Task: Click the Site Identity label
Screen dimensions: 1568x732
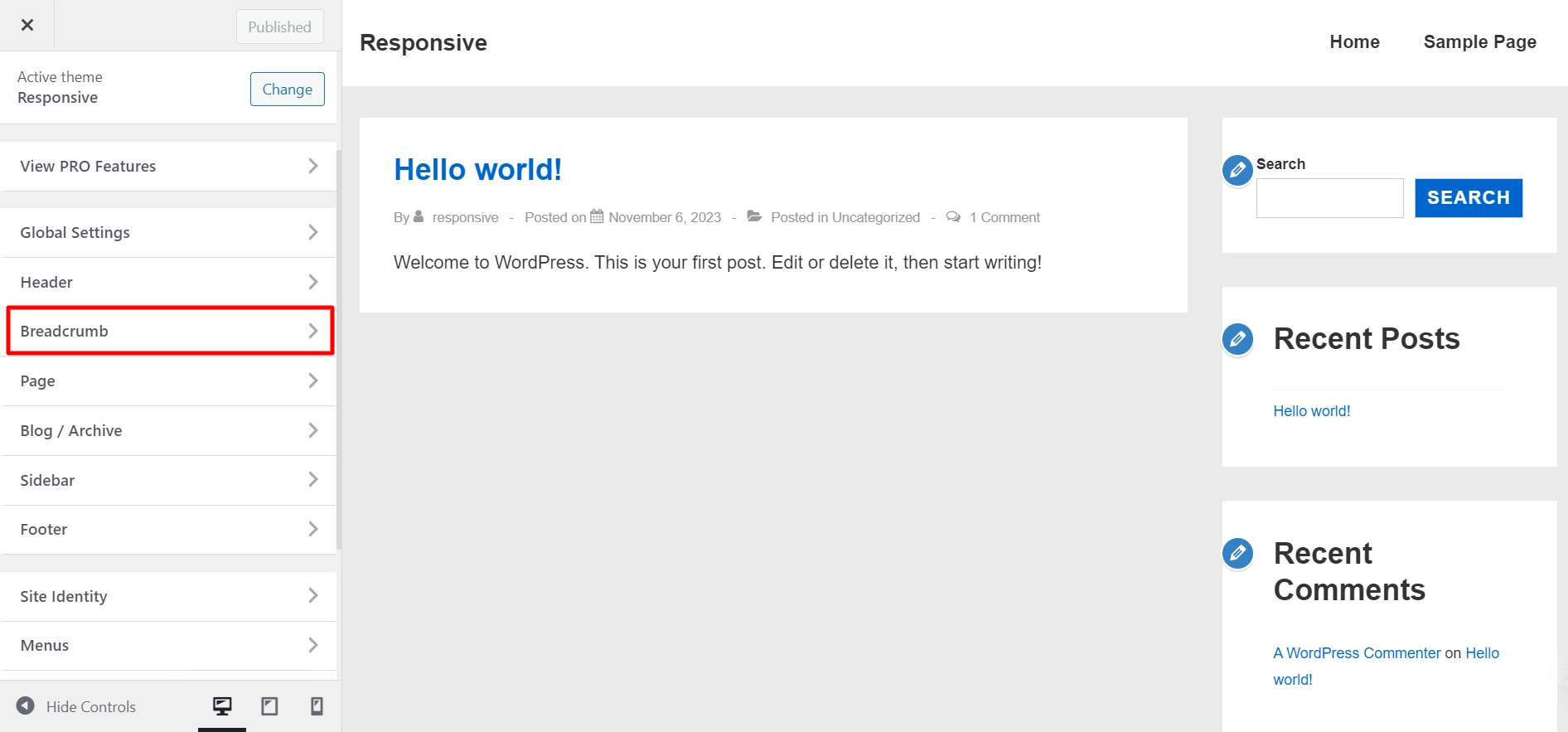Action: click(x=64, y=596)
